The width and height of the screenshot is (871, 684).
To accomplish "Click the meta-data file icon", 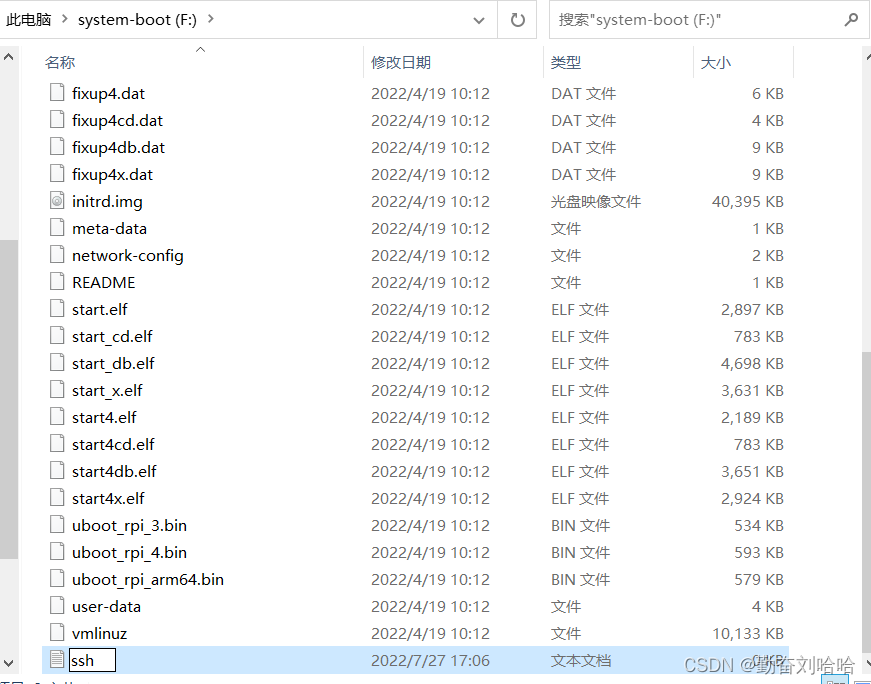I will click(57, 228).
